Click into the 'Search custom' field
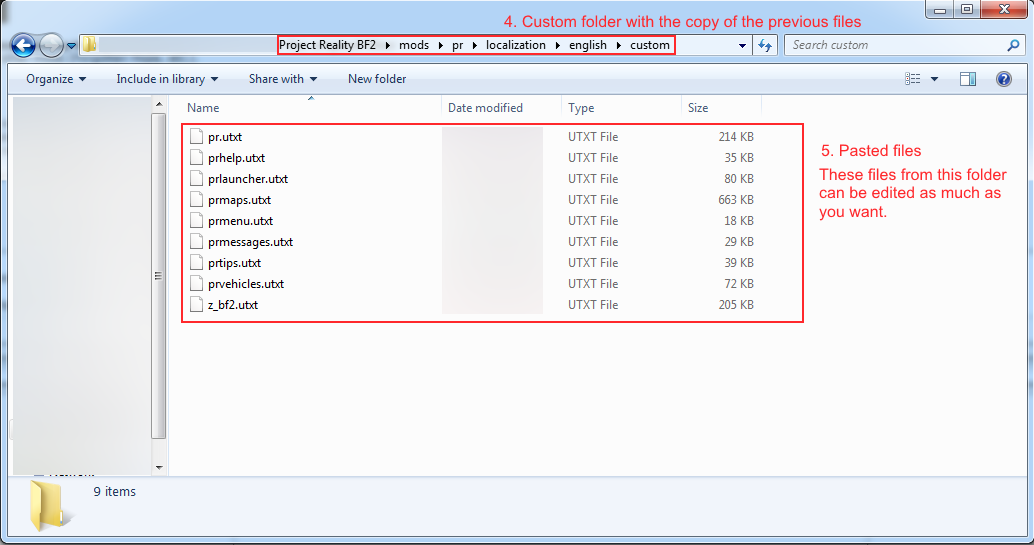1034x545 pixels. pyautogui.click(x=896, y=45)
